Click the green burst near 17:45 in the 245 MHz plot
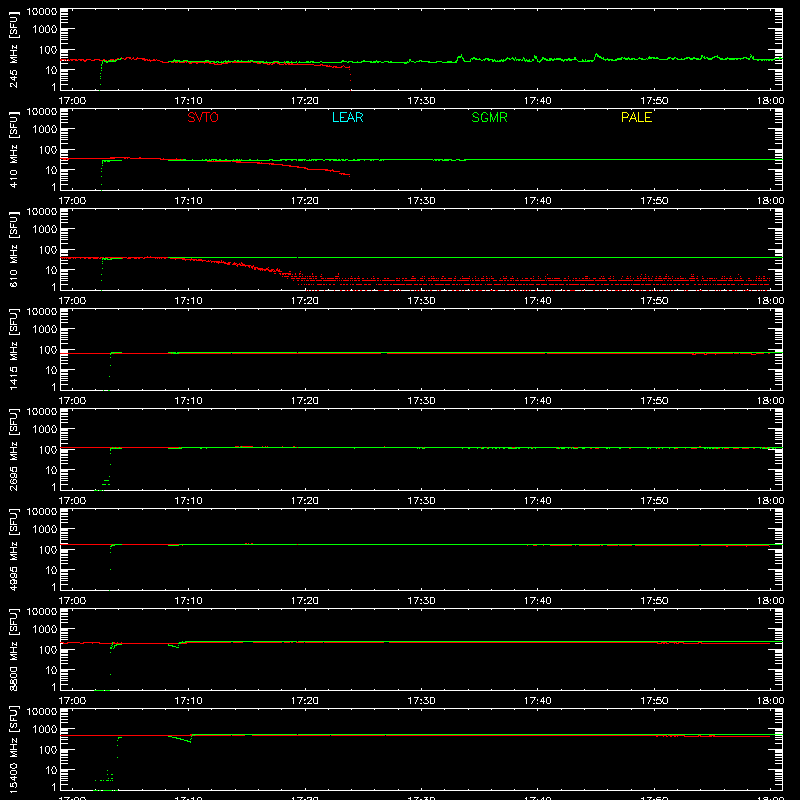Image resolution: width=800 pixels, height=800 pixels. pos(597,55)
